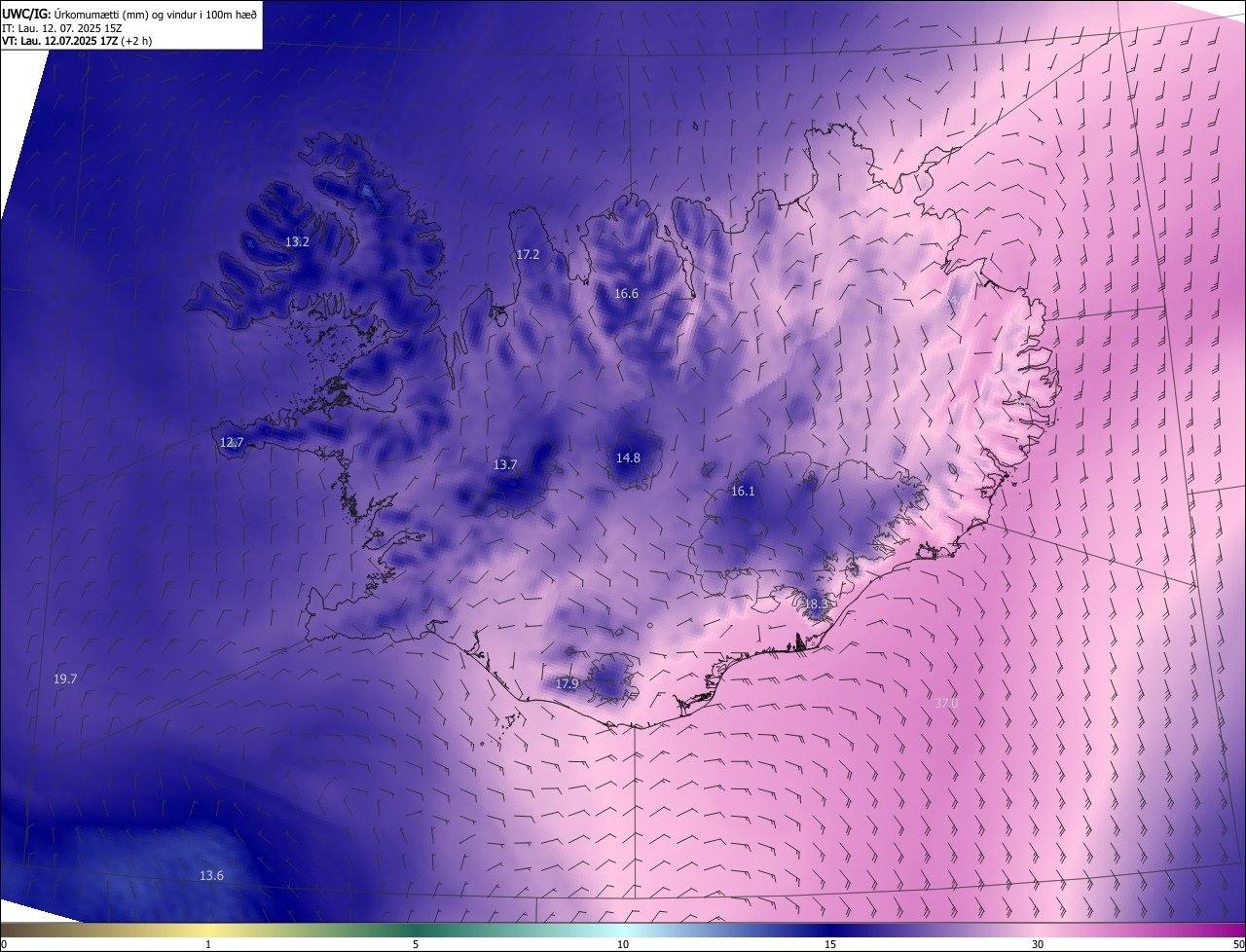Click the map title starting with "UWC/IG"

(129, 14)
